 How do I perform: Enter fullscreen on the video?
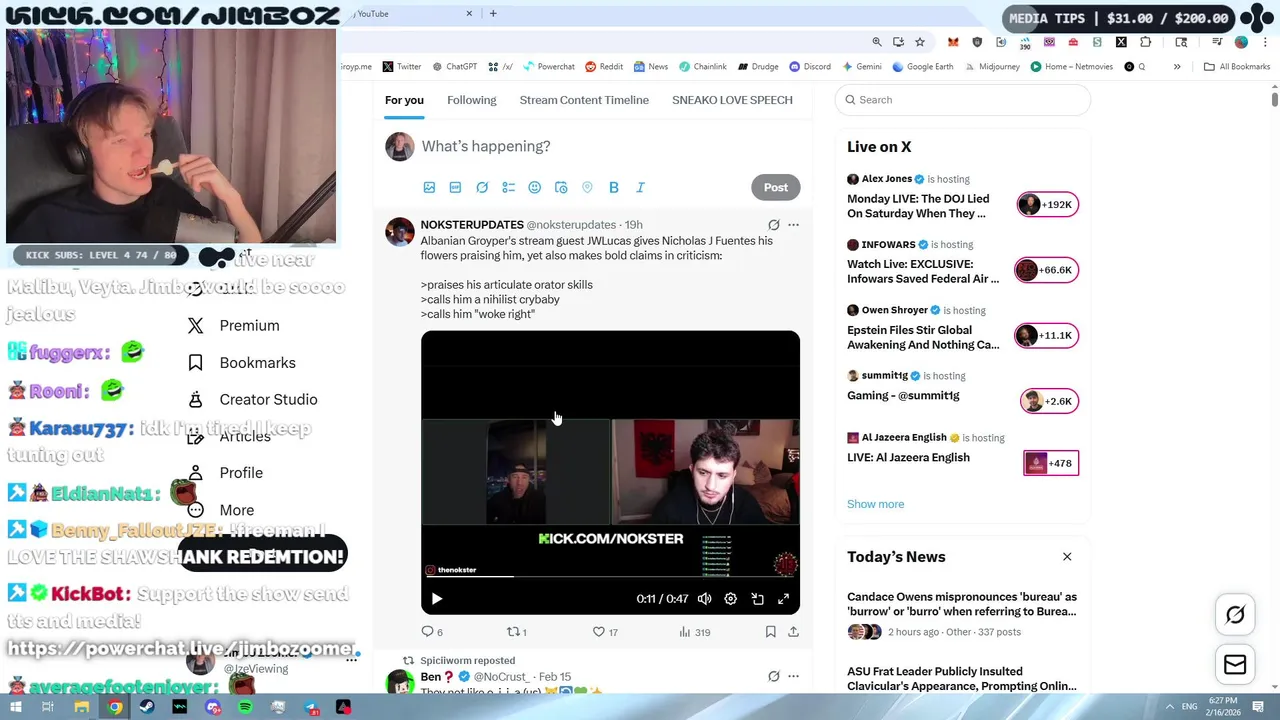pos(784,599)
